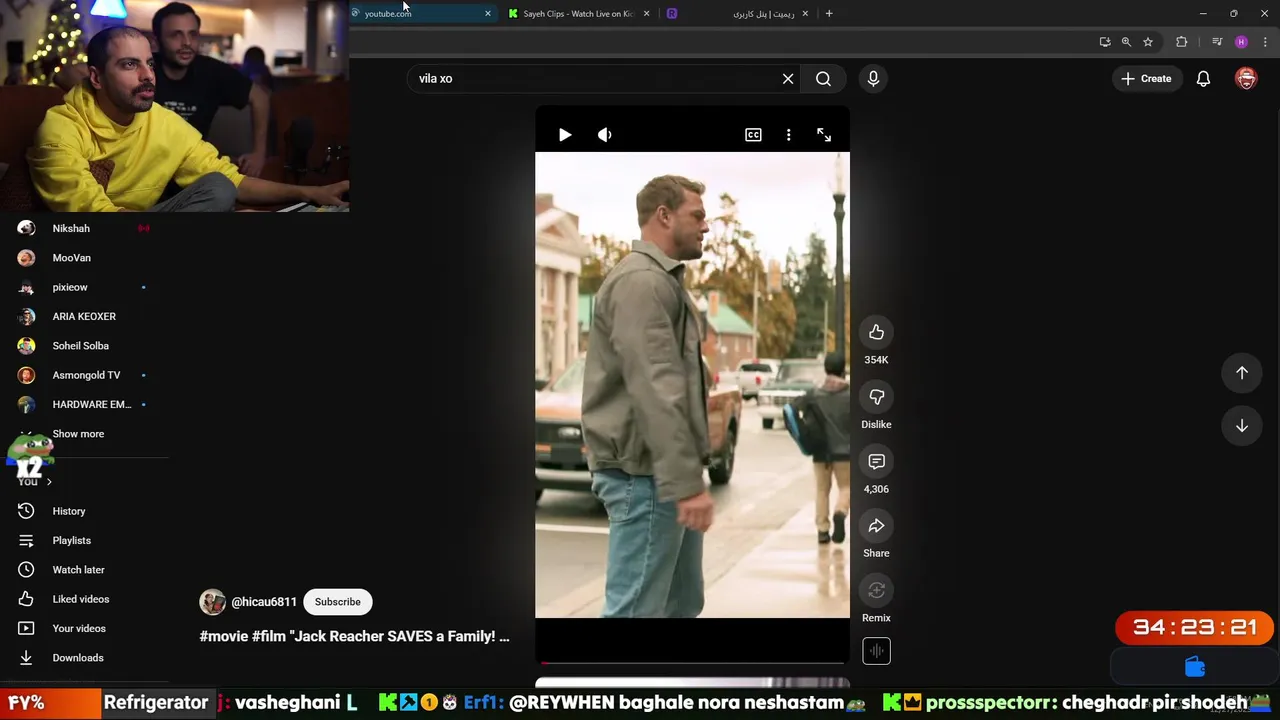This screenshot has width=1280, height=720.
Task: Like the Short with 354K likes
Action: [876, 332]
